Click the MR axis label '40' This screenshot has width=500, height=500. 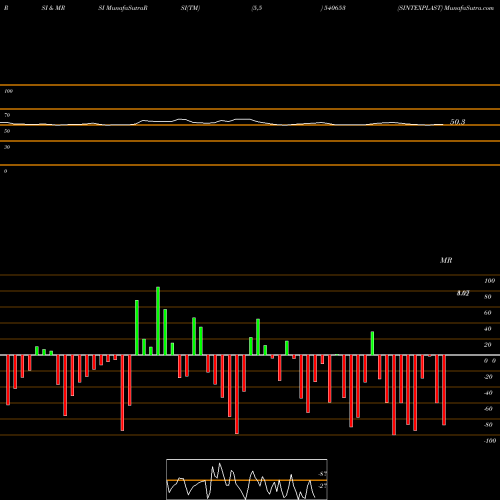point(488,329)
